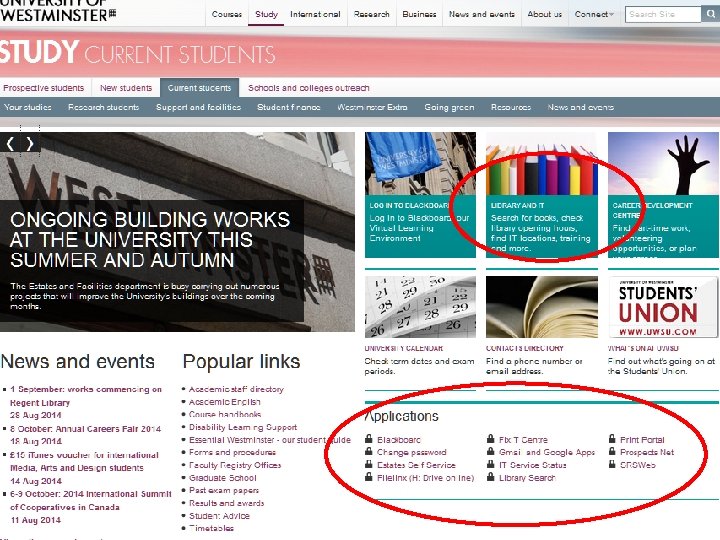Click padlock icon beside Change password
Screen dimensions: 720x540
coord(368,451)
